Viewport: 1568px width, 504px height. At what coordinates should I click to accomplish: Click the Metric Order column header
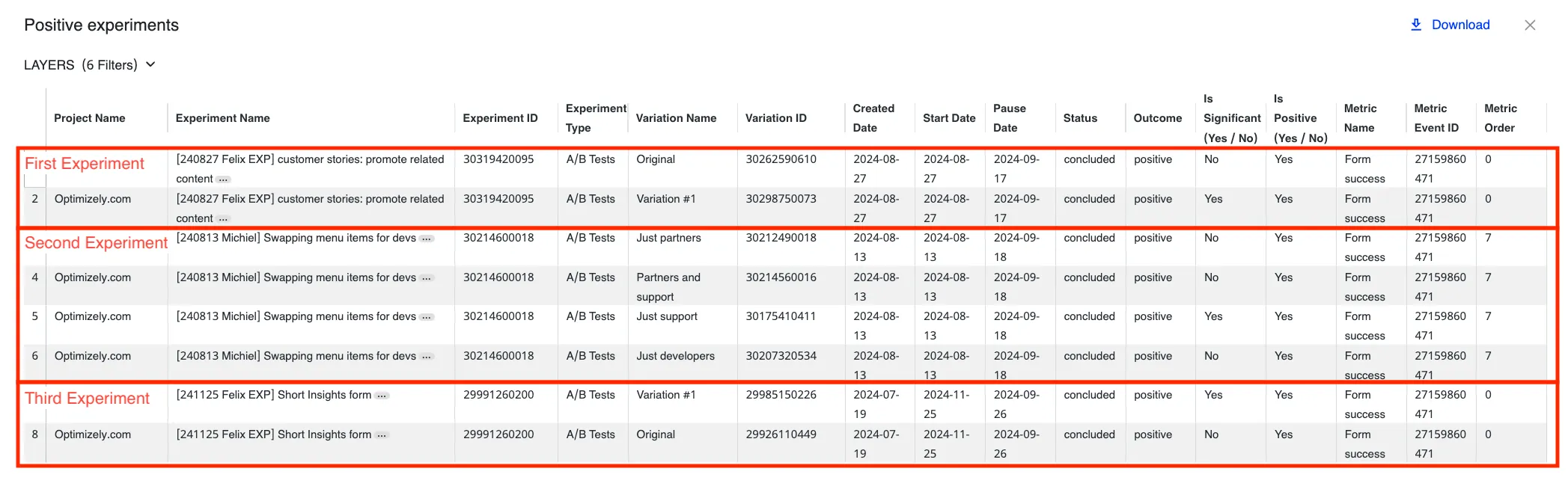[1501, 118]
